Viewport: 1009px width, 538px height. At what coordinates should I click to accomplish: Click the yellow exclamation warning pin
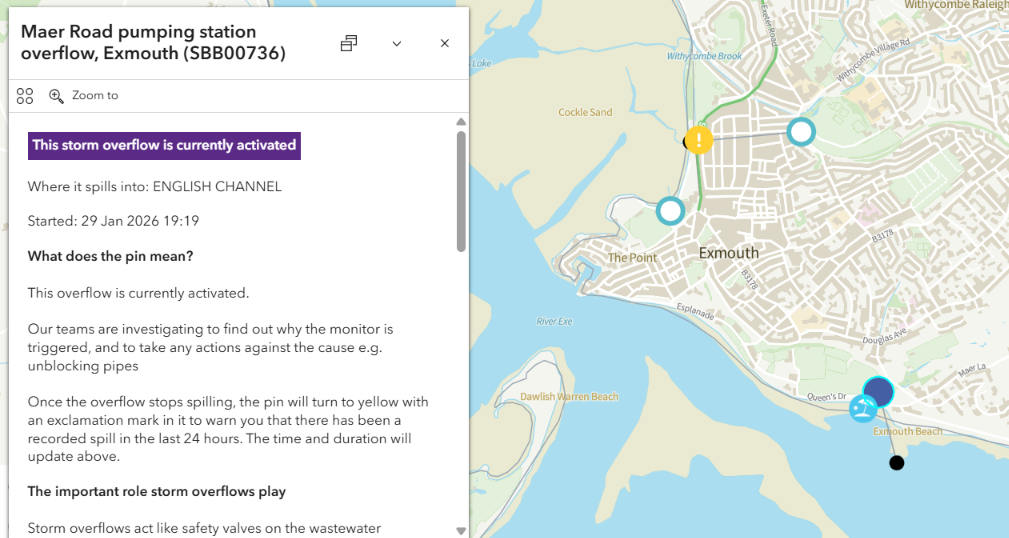[700, 140]
